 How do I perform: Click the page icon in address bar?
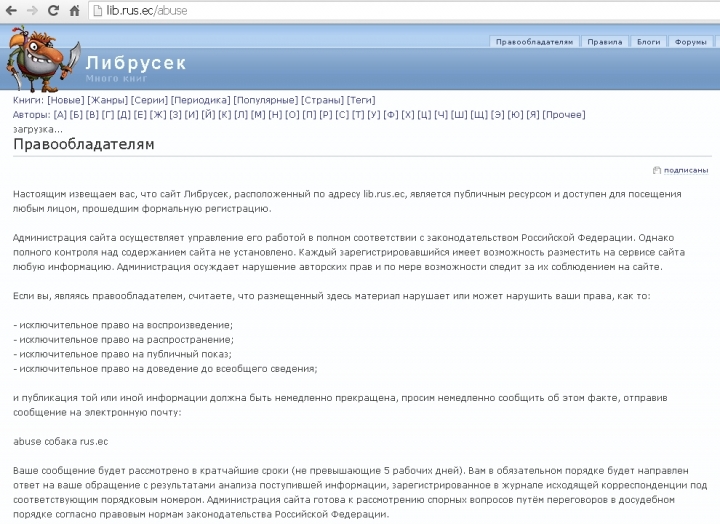[x=97, y=10]
